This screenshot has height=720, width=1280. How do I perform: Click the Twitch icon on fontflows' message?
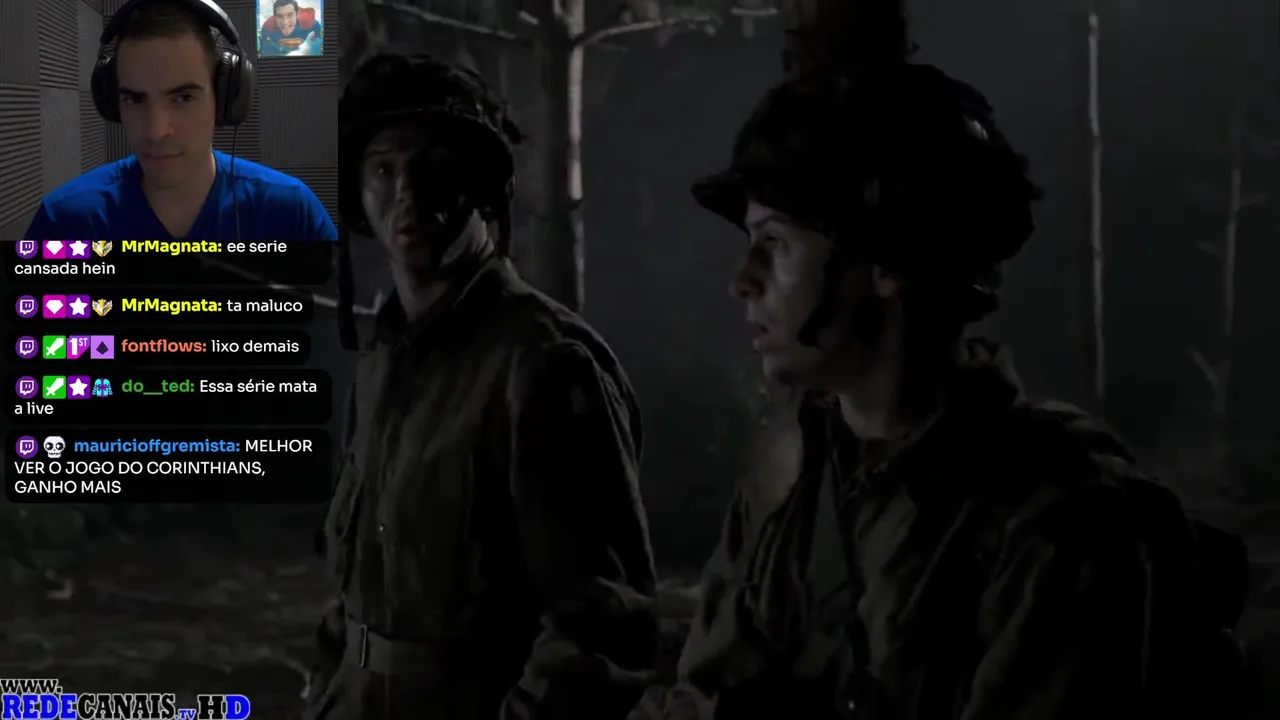coord(27,347)
